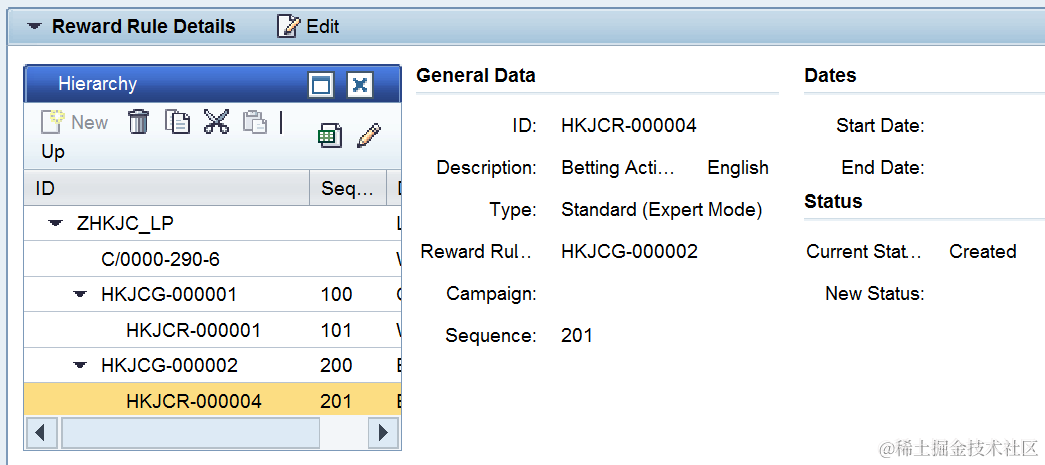Collapse the HKJCG-000002 tree node

click(x=80, y=365)
